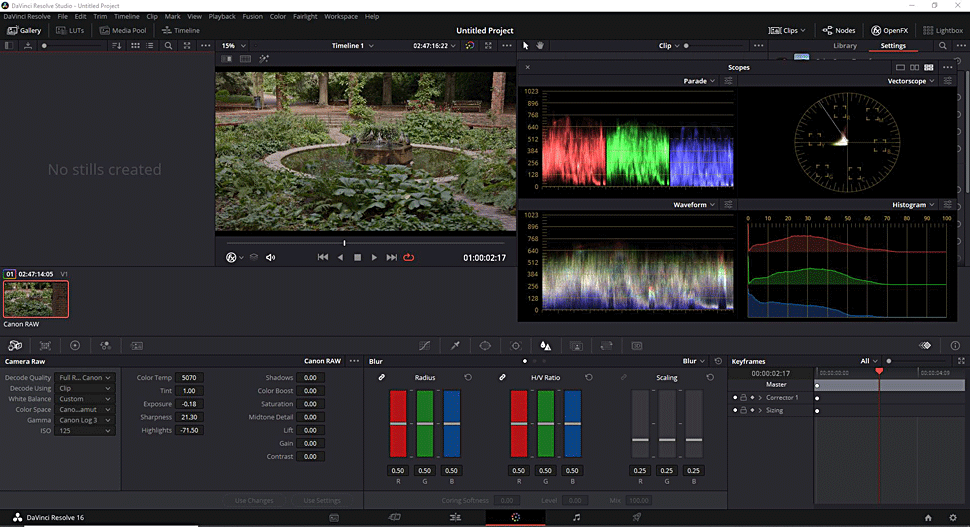Image resolution: width=970 pixels, height=527 pixels.
Task: Change Parade scope type dropdown
Action: tap(699, 81)
